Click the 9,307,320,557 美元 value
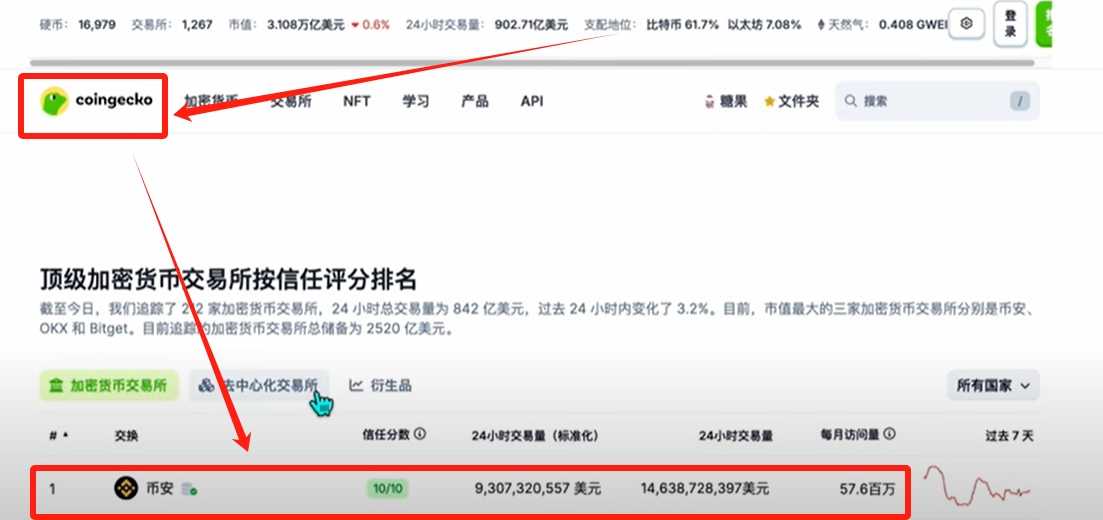1103x520 pixels. click(539, 488)
